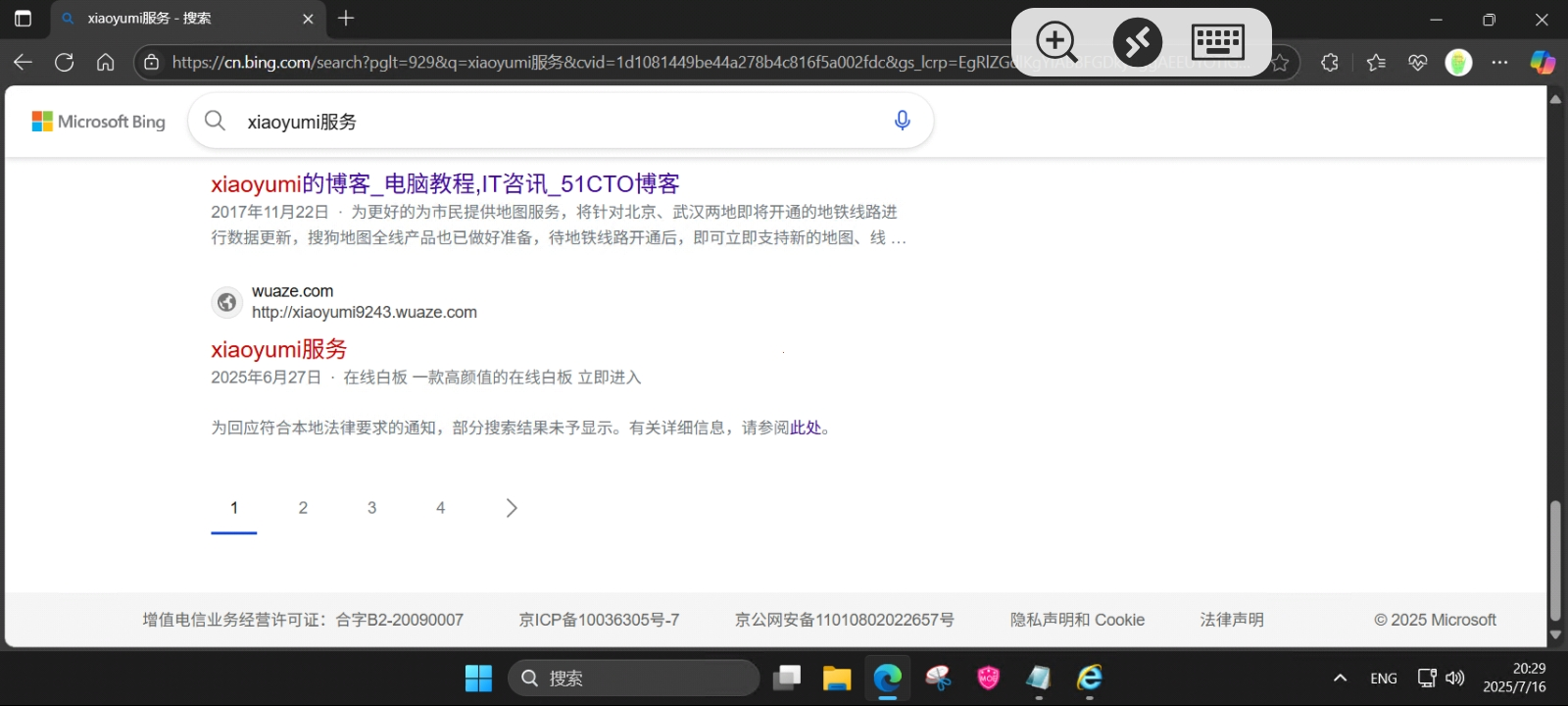Click the wuaze.com globe favicon
The width and height of the screenshot is (1568, 706).
[226, 302]
